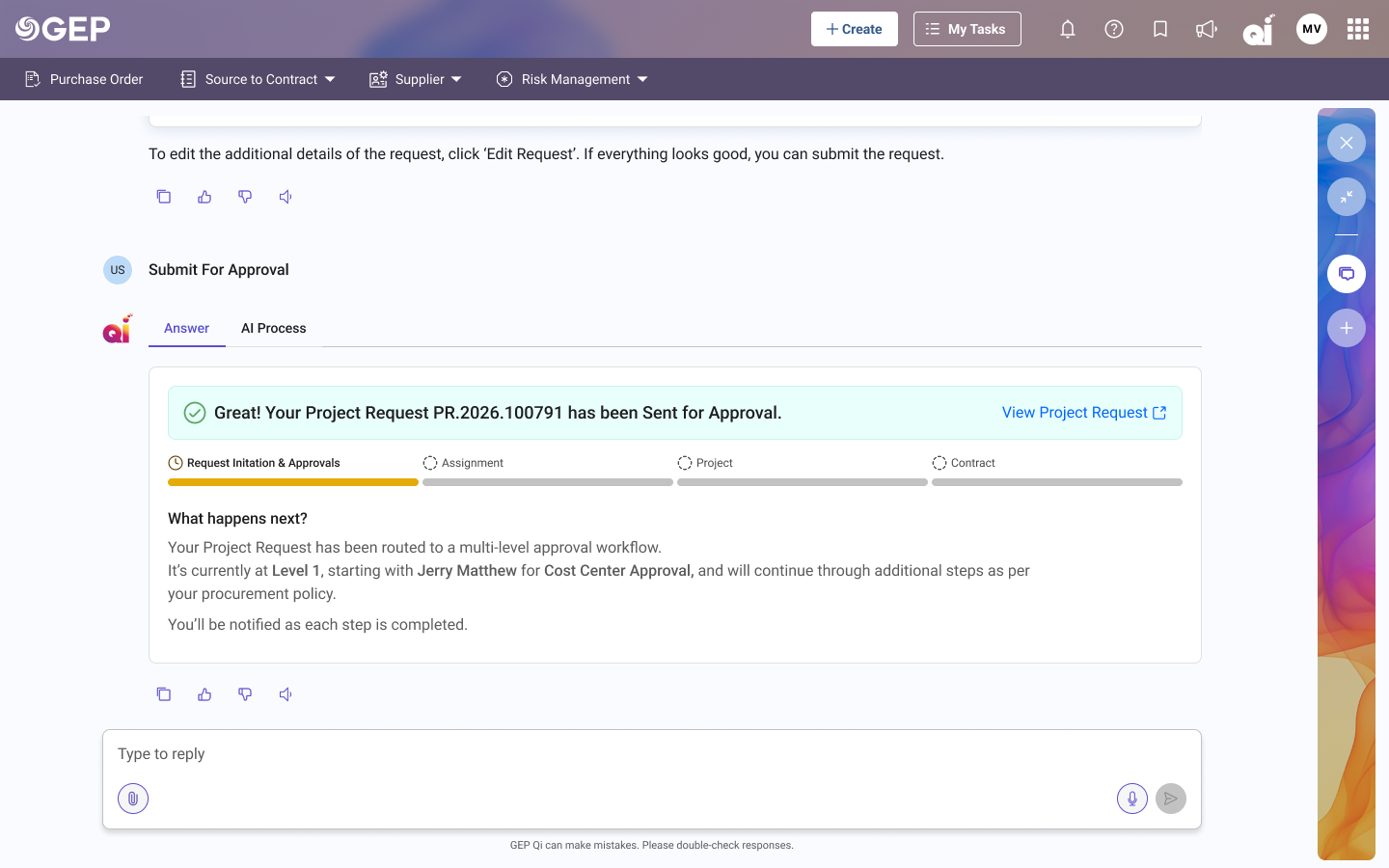Copy the Sent for Approval response

pos(164,694)
